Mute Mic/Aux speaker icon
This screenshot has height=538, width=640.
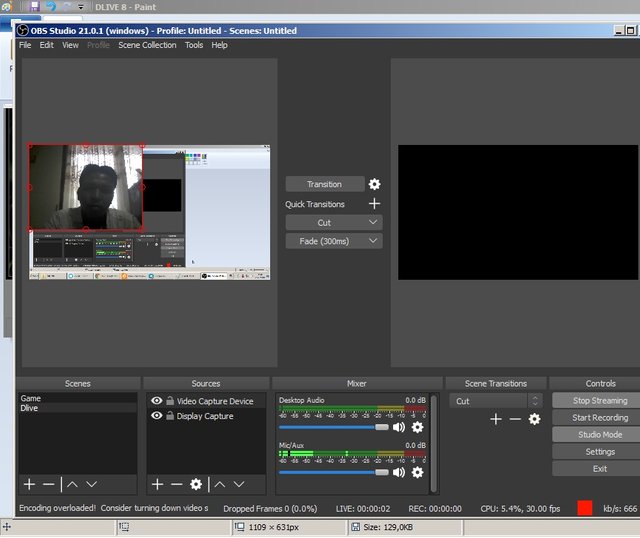(x=399, y=472)
